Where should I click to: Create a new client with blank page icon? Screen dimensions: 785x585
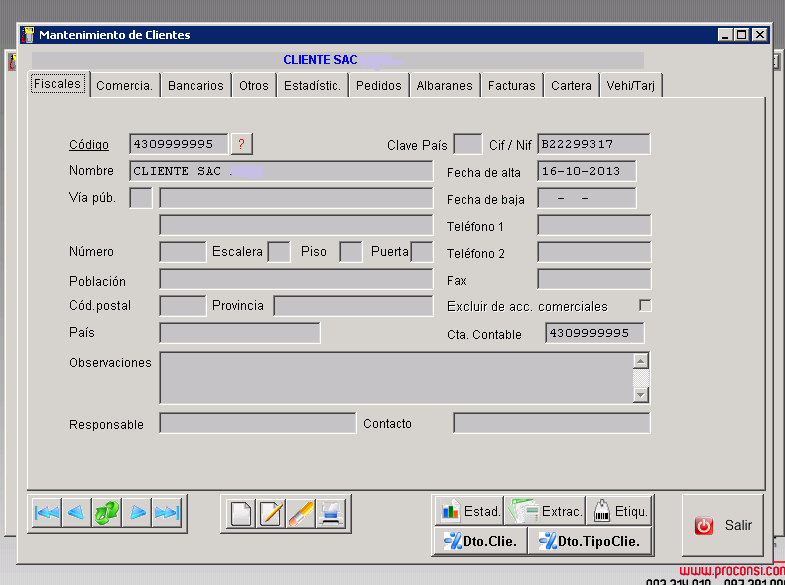241,513
